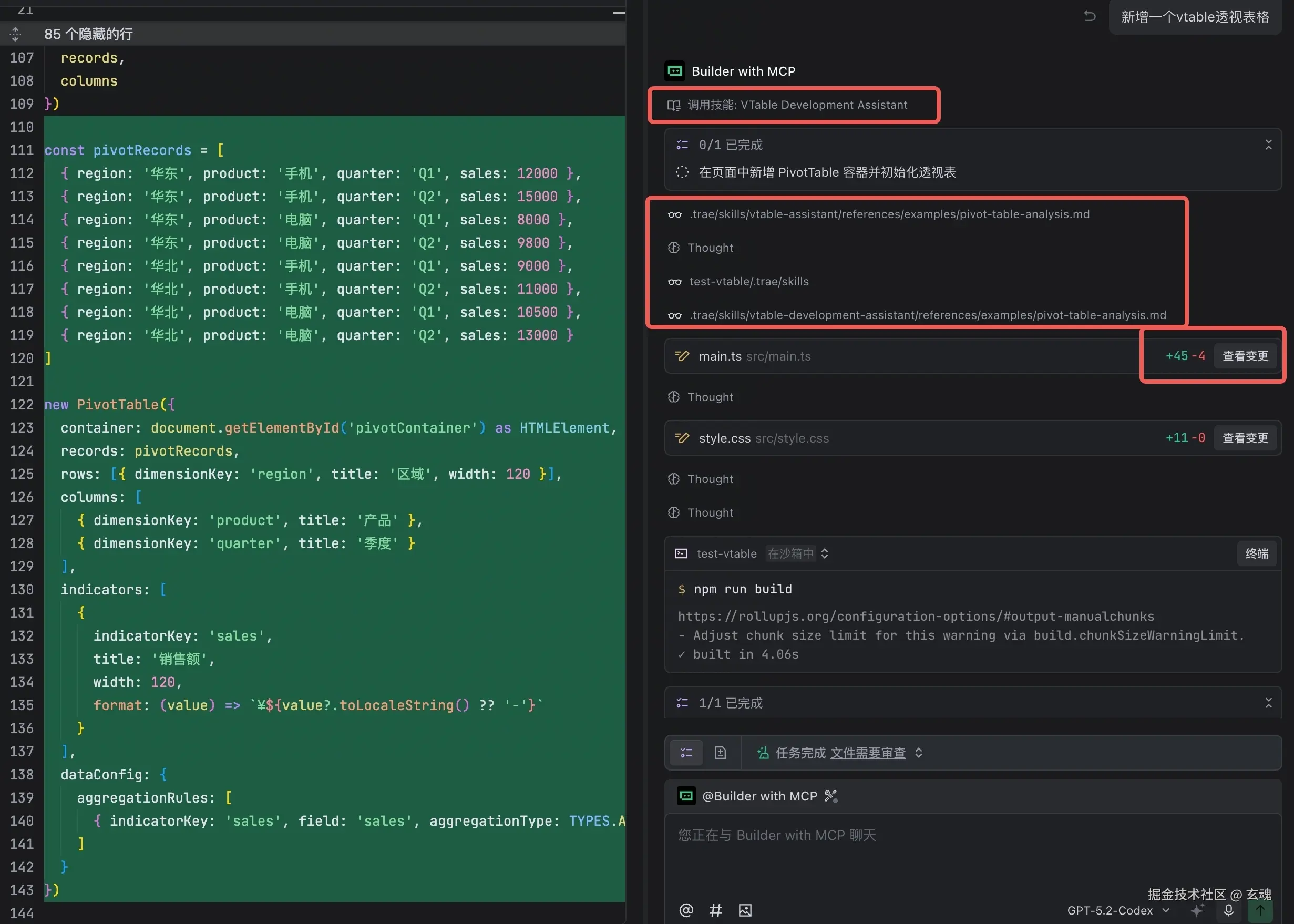Screen dimensions: 1294x924
Task: Click the sparkle prompt optimize icon
Action: point(1197,910)
